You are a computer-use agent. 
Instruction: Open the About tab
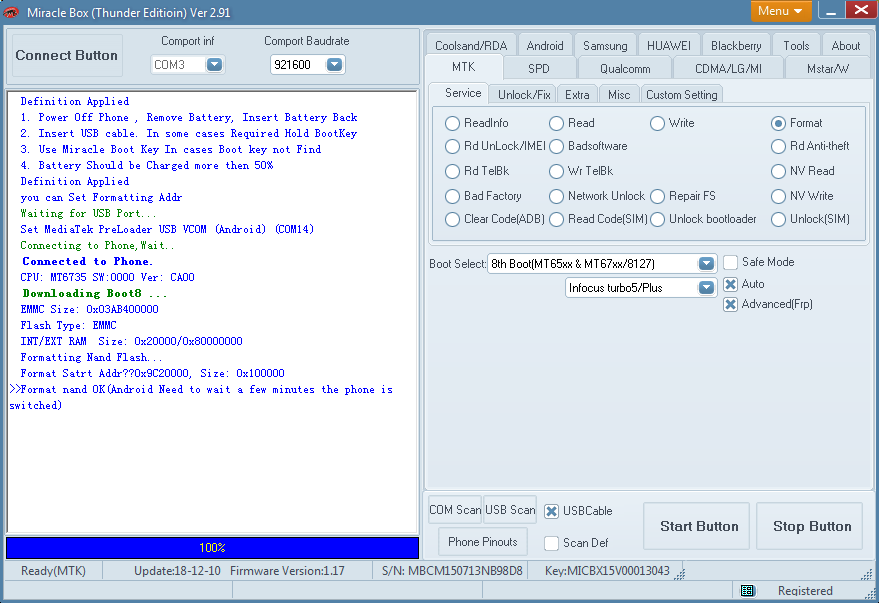pyautogui.click(x=845, y=45)
